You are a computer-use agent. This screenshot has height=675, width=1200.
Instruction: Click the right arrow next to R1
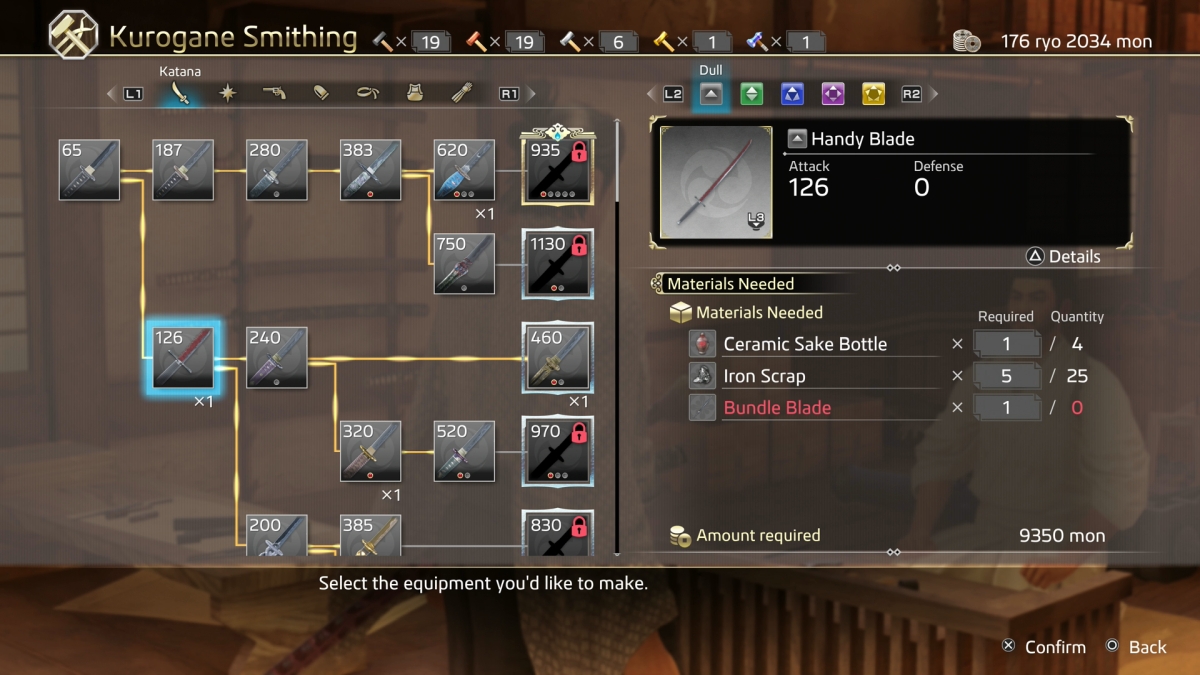tap(531, 94)
